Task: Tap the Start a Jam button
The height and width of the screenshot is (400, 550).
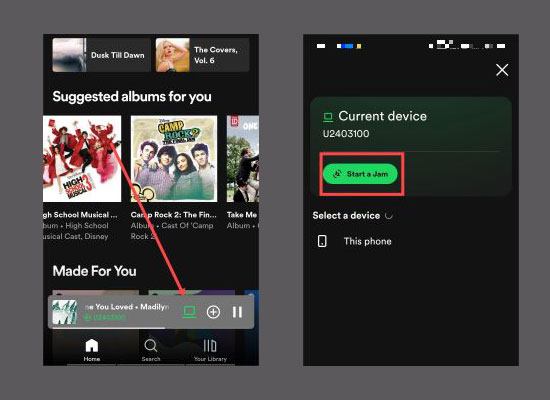Action: click(360, 174)
